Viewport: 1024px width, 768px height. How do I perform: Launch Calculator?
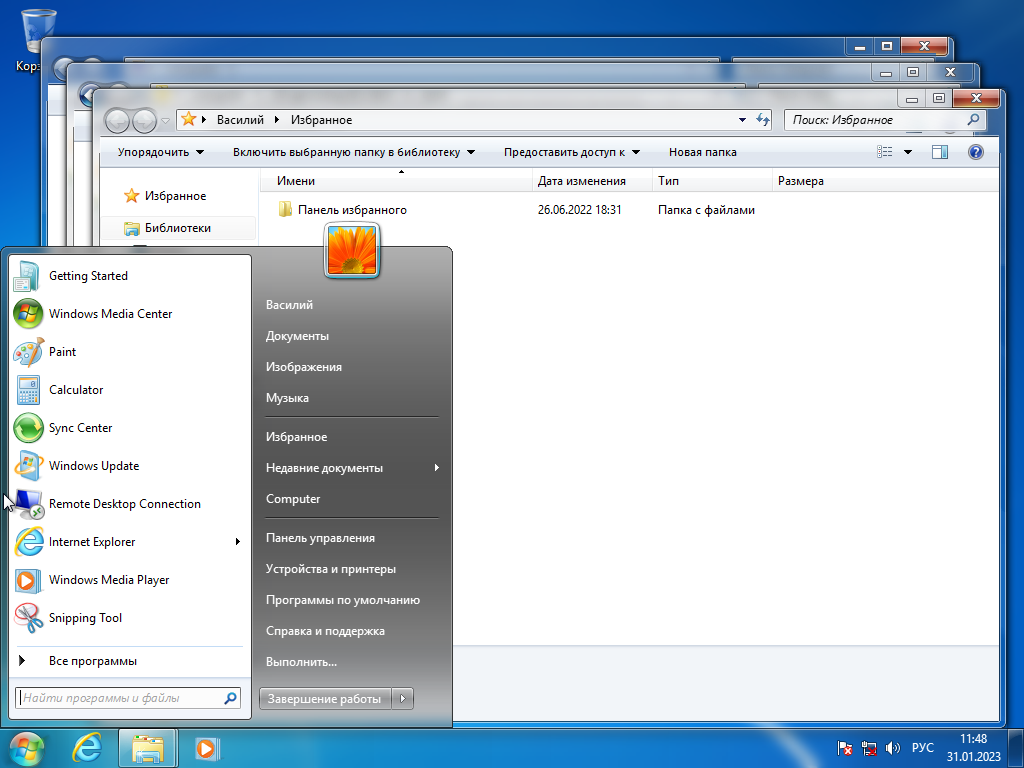pyautogui.click(x=129, y=390)
